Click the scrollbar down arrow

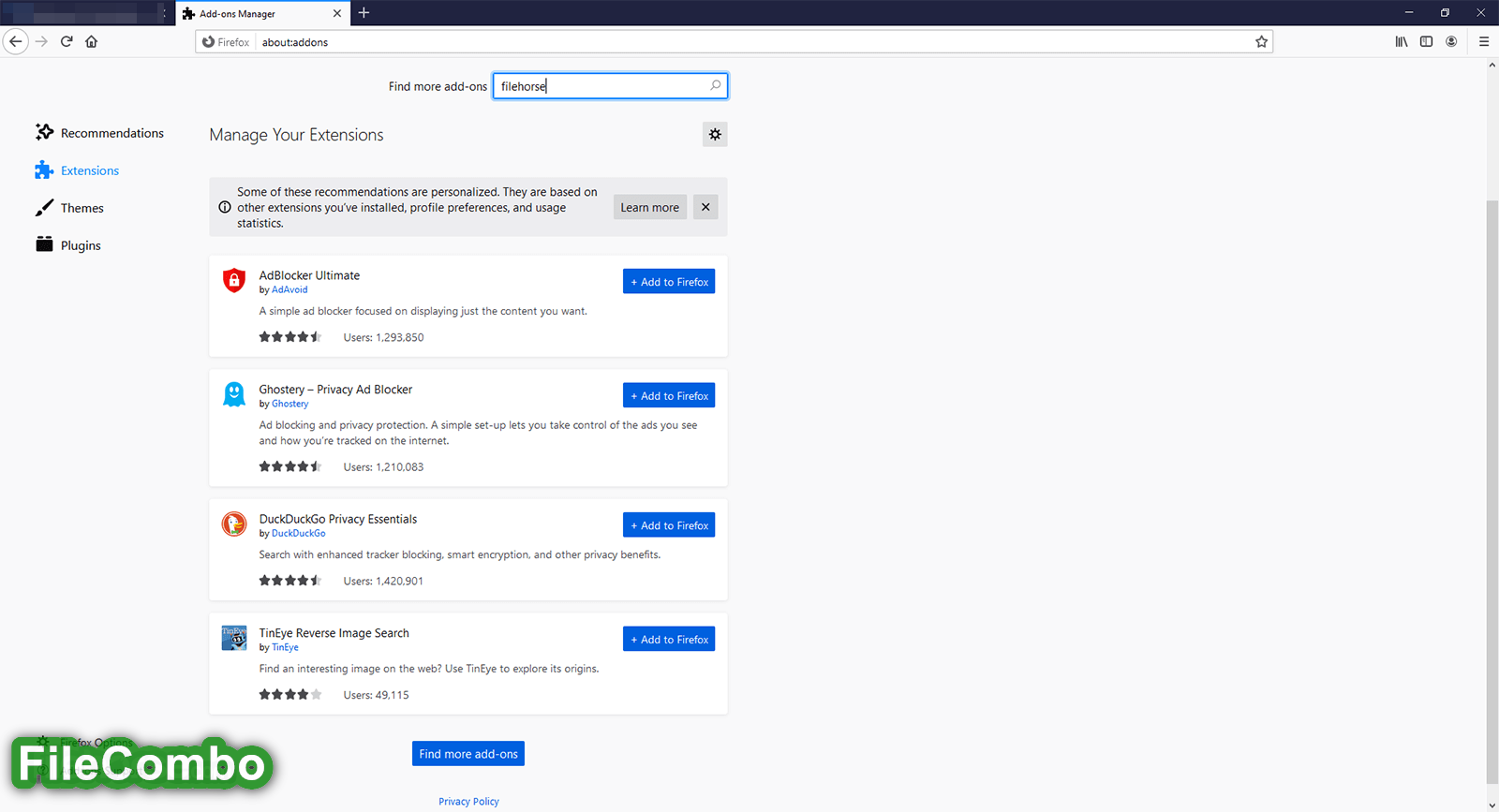tap(1492, 805)
